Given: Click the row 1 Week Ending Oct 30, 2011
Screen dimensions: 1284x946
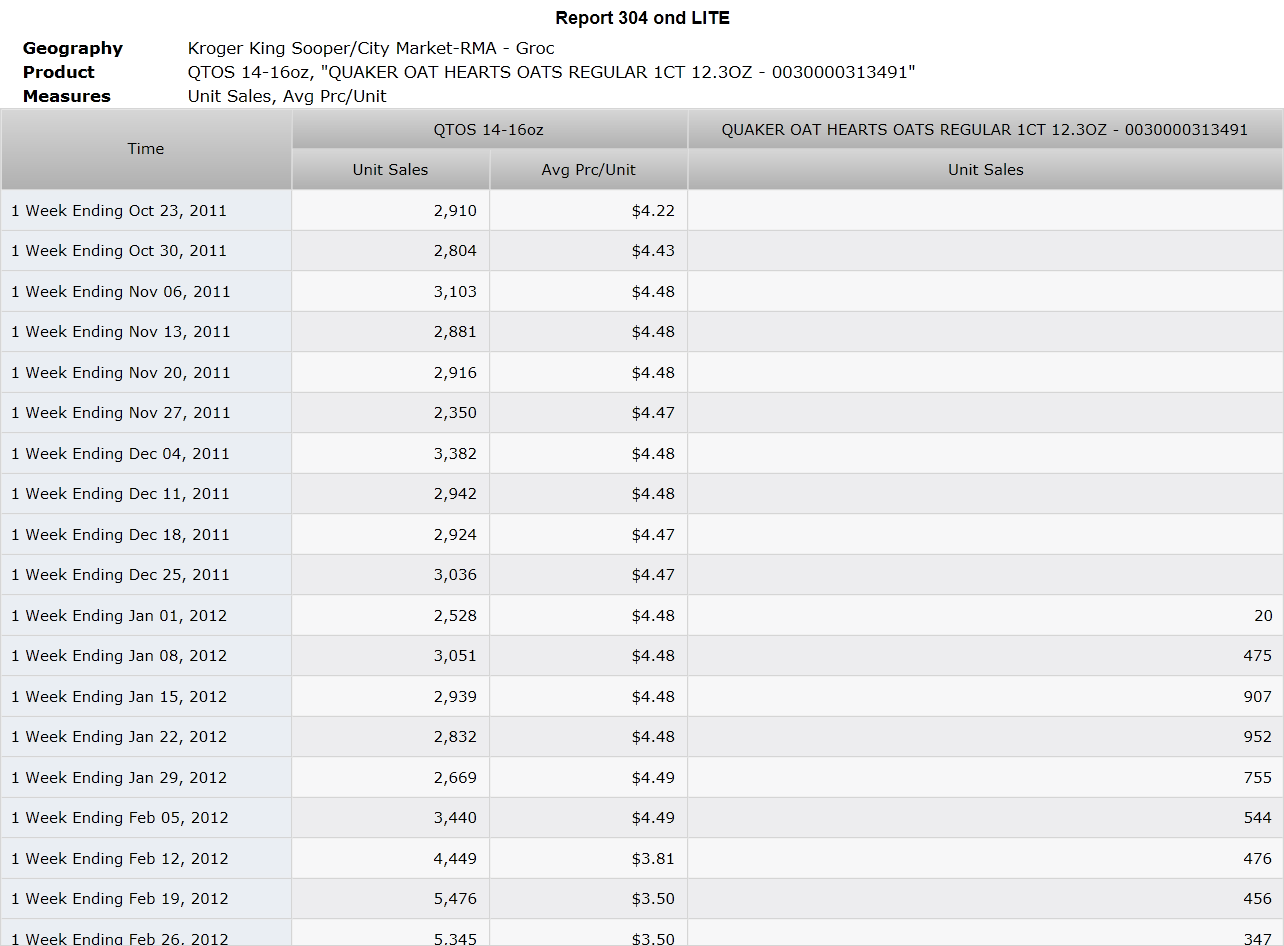Looking at the screenshot, I should [x=642, y=251].
